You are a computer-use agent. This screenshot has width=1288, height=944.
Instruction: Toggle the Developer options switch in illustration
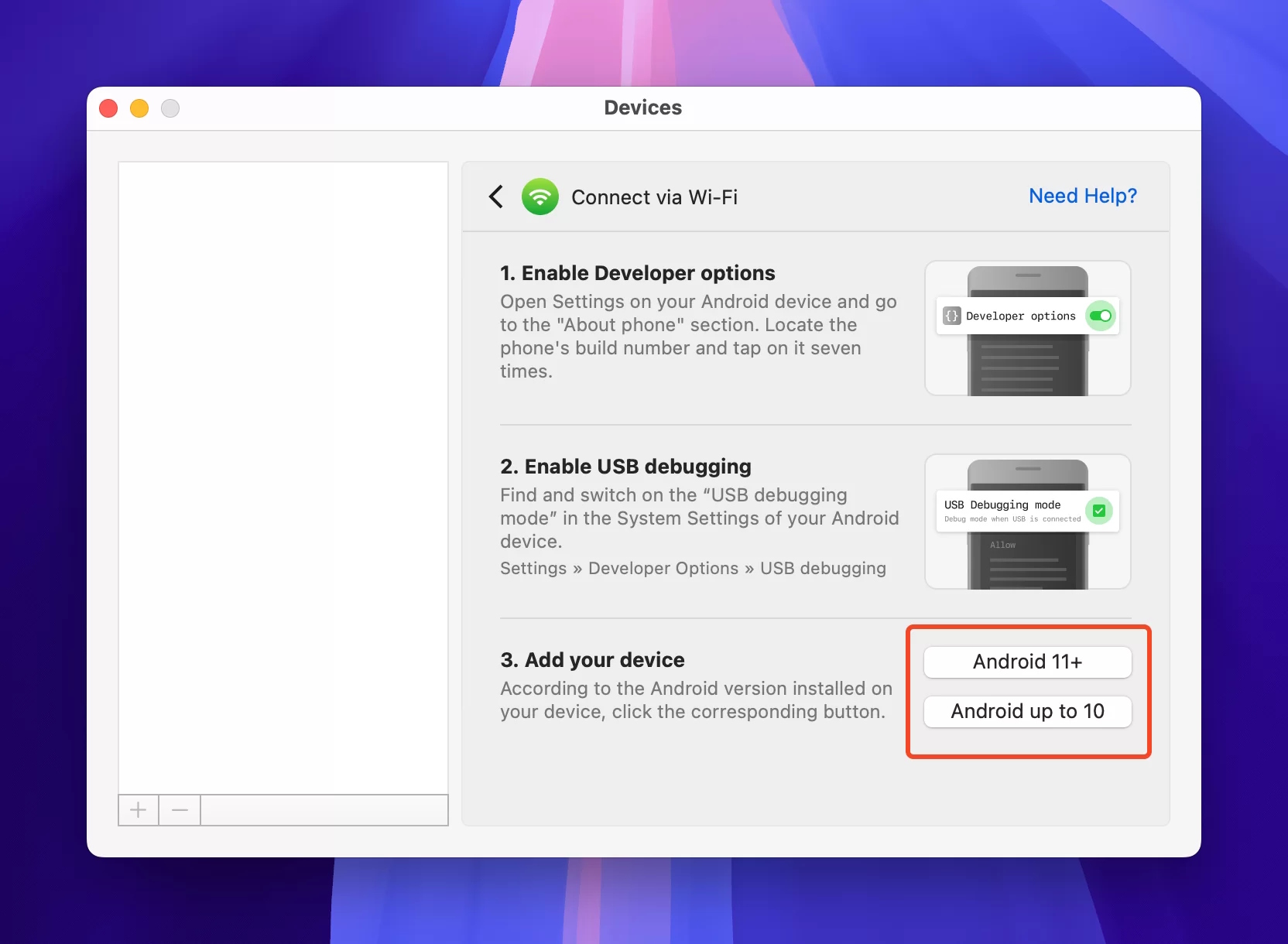1100,316
